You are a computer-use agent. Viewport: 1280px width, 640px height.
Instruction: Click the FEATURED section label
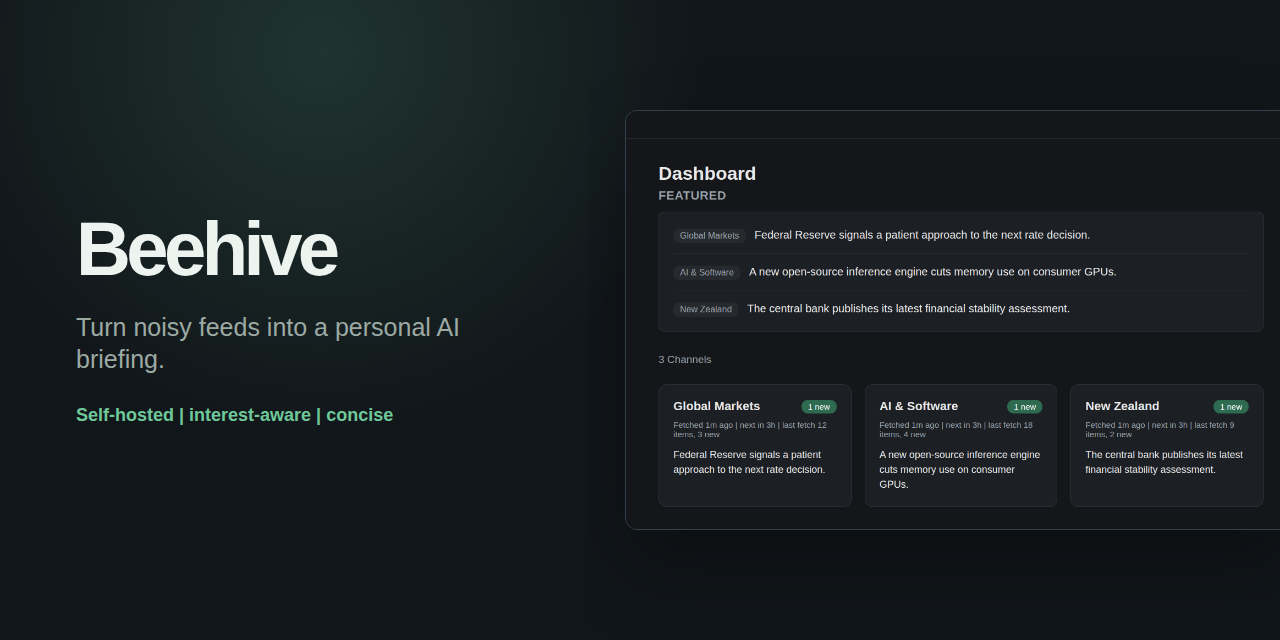coord(692,195)
